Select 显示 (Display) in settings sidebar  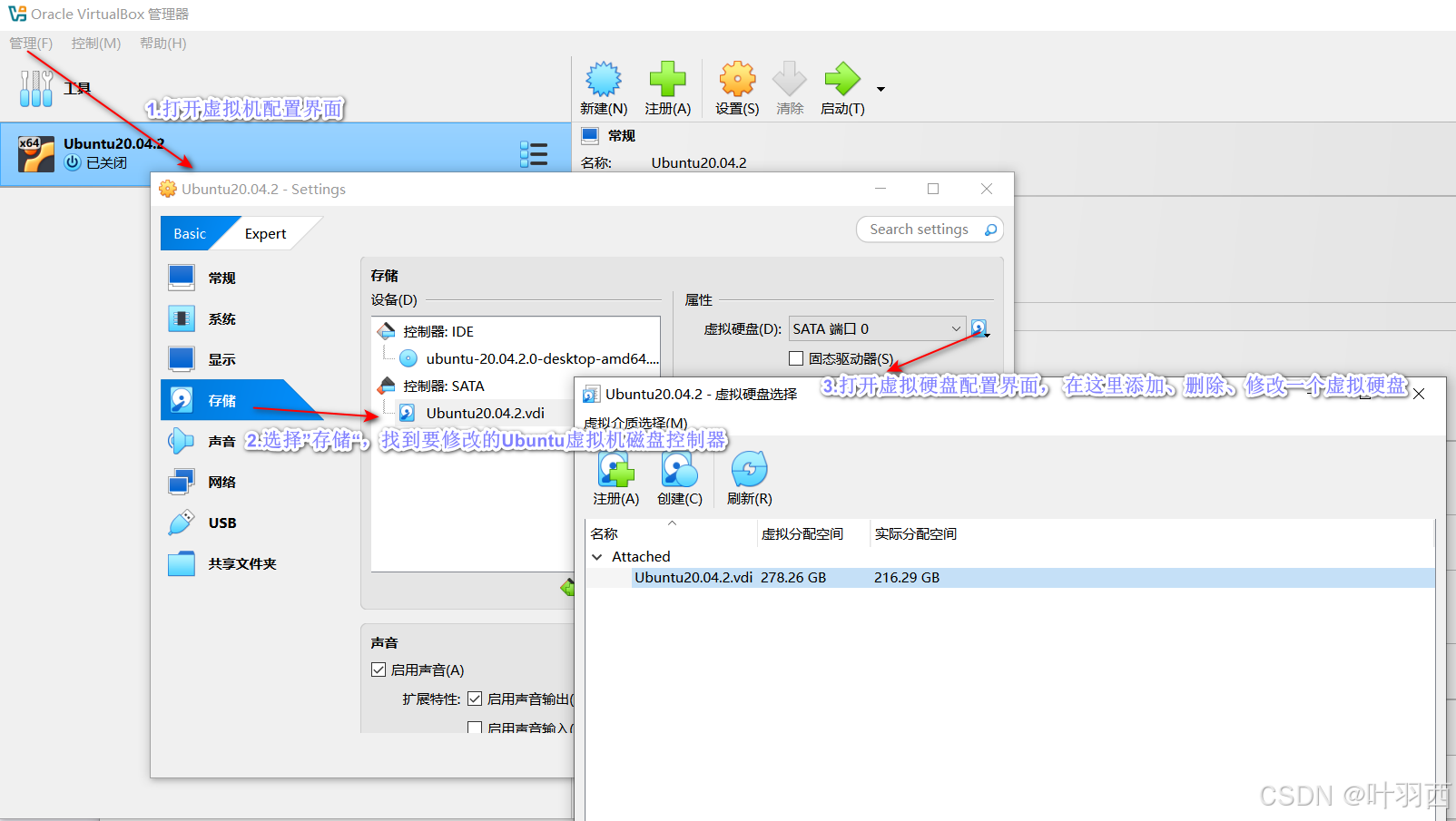222,359
